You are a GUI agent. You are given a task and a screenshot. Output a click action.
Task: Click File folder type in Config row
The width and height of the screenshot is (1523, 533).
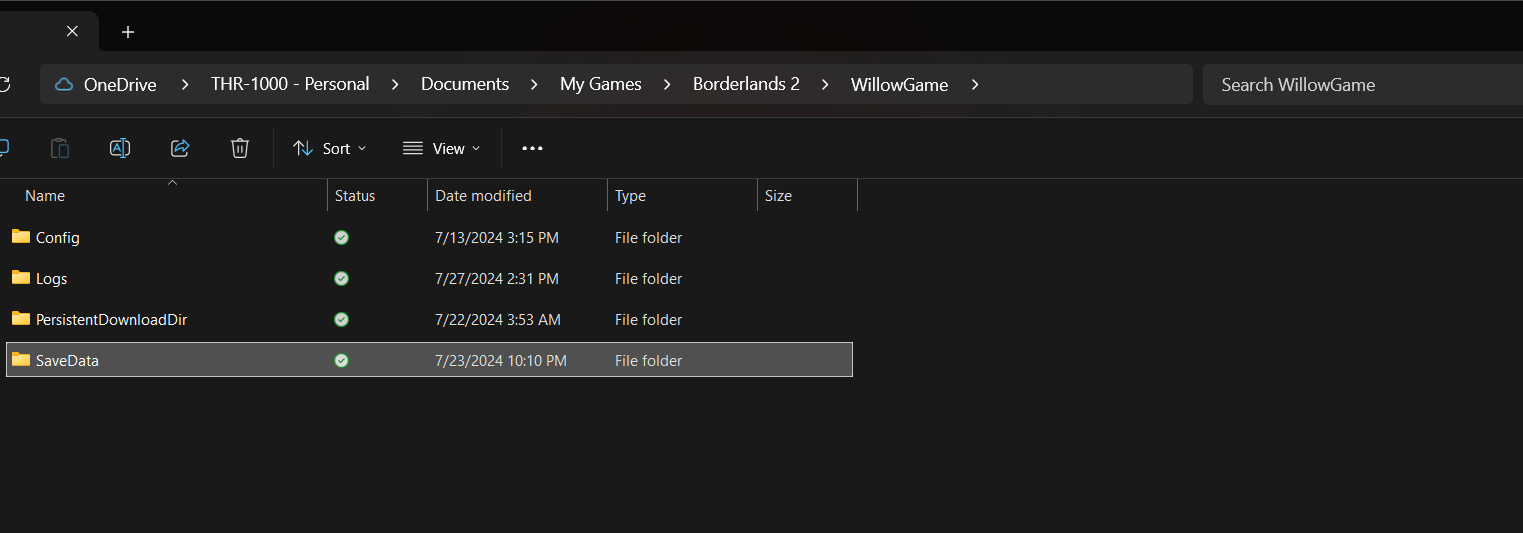click(649, 238)
